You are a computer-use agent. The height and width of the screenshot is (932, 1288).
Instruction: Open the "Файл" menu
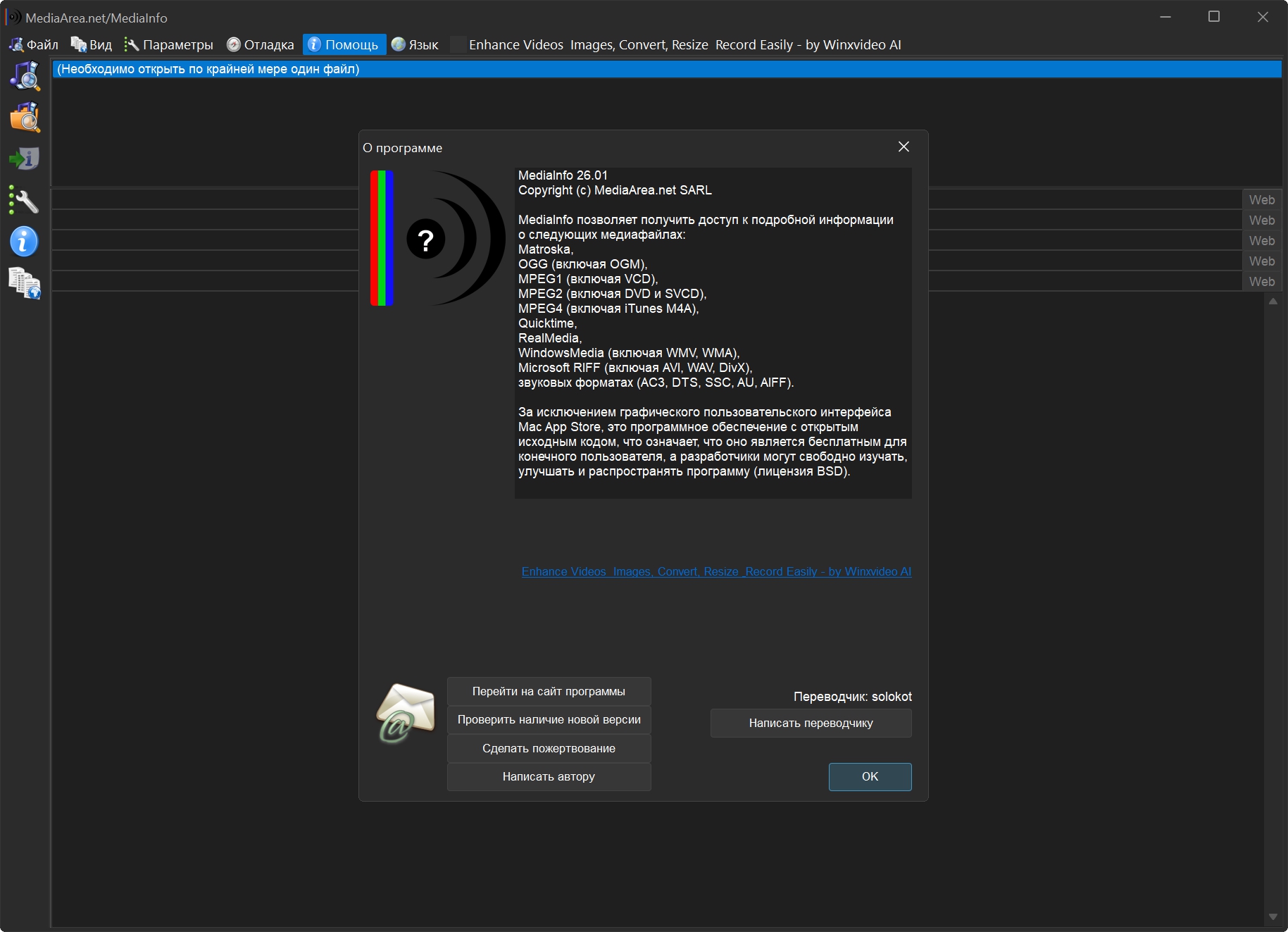(x=34, y=44)
